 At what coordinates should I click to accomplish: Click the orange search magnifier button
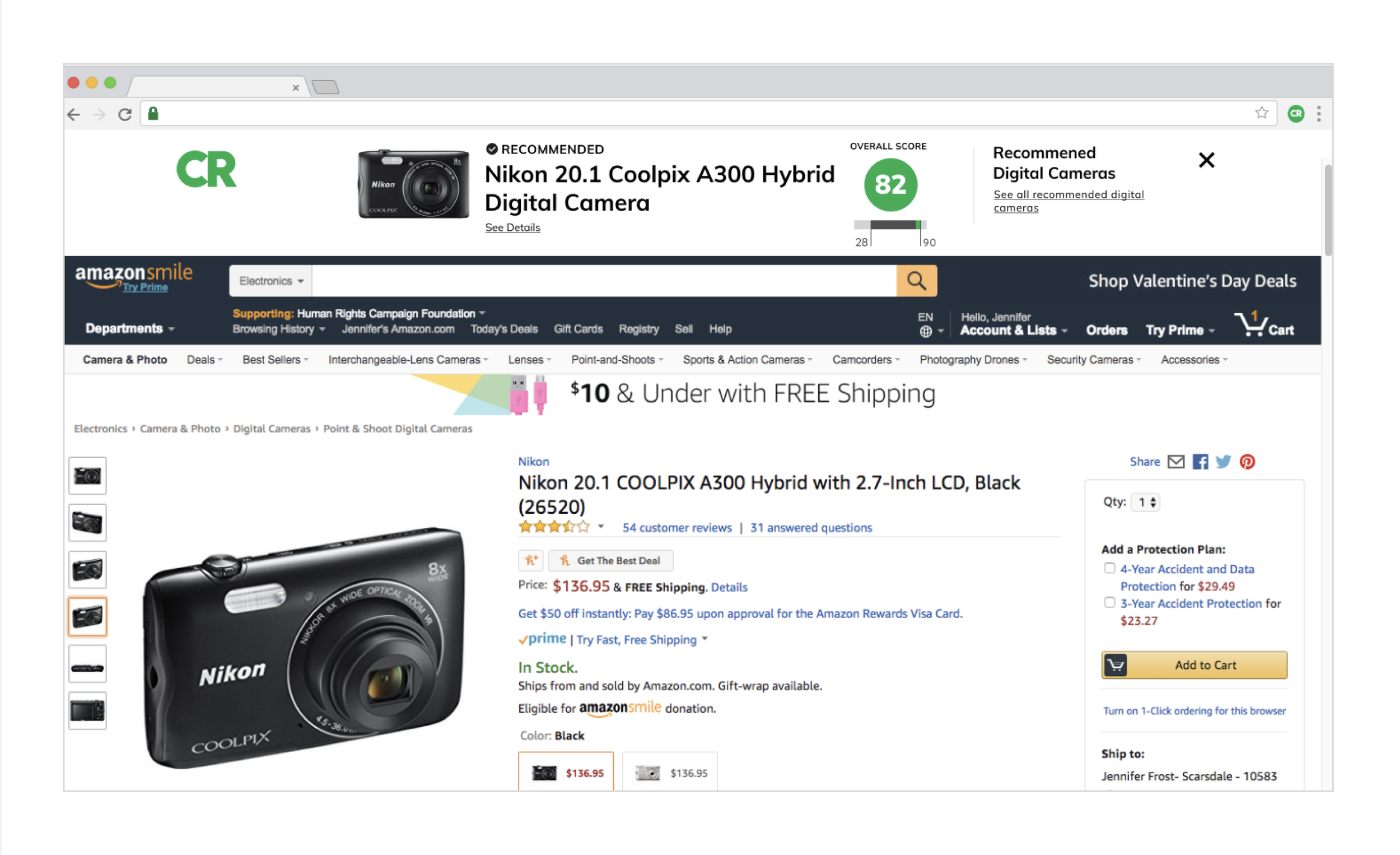[916, 280]
